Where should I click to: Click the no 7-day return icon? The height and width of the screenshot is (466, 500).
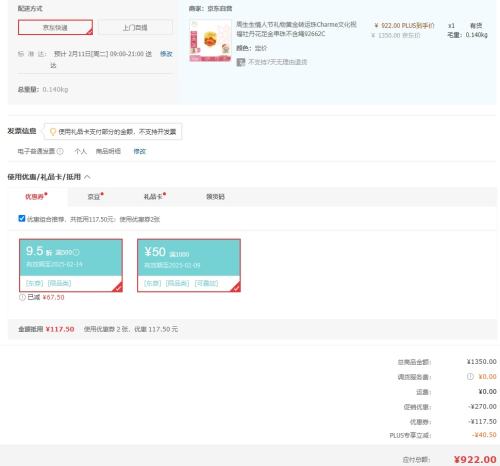[241, 62]
